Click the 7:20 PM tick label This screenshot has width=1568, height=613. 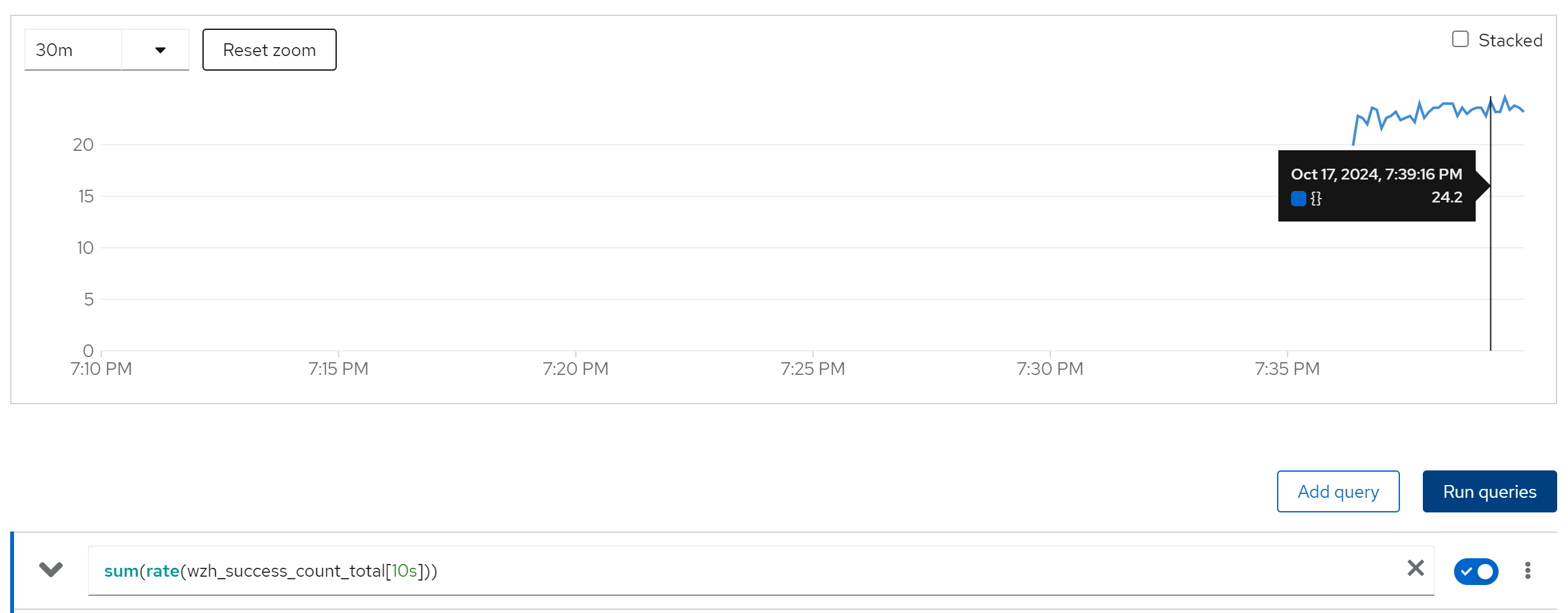click(576, 369)
